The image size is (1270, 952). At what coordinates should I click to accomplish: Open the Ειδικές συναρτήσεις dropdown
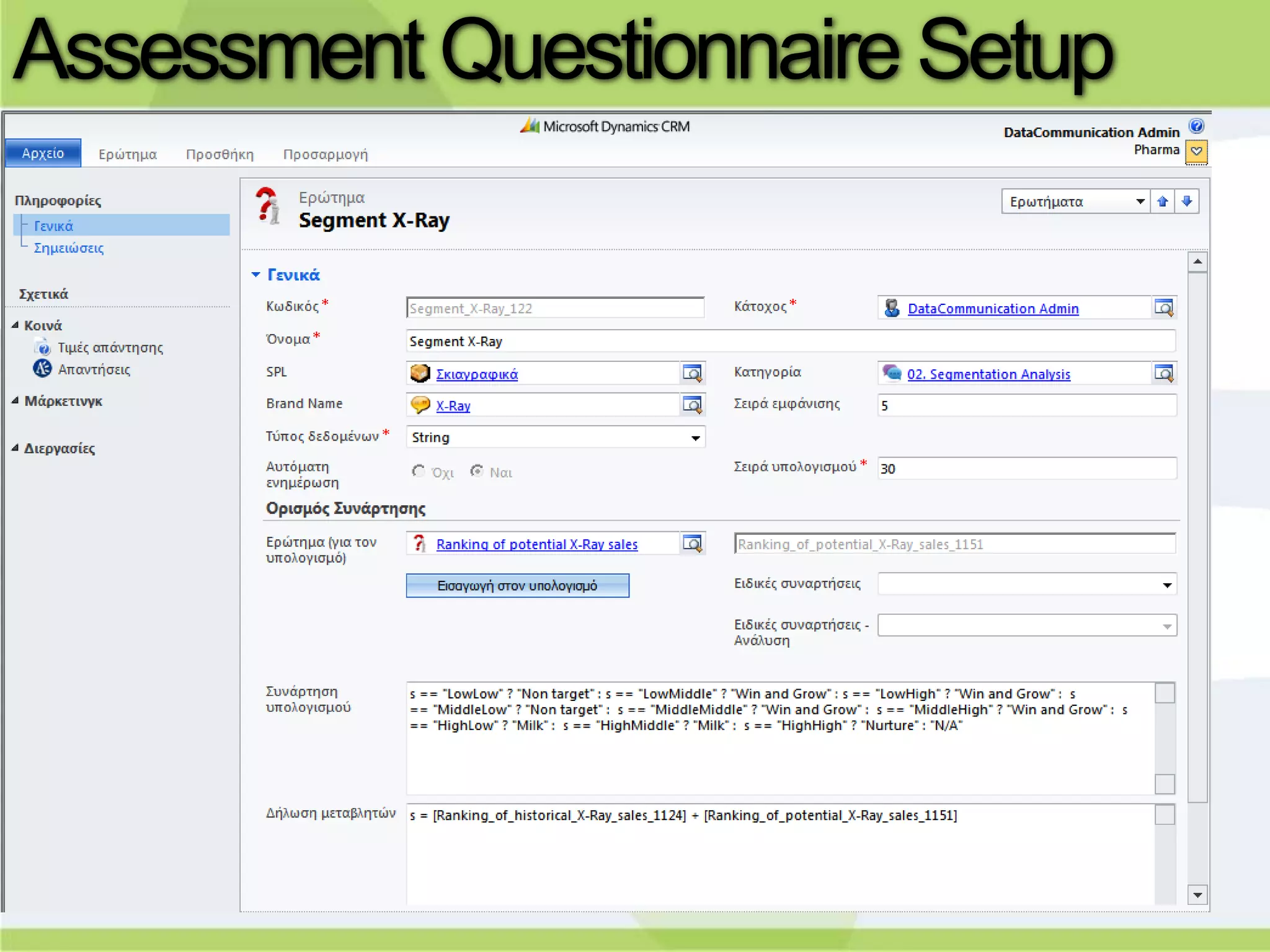[1027, 584]
